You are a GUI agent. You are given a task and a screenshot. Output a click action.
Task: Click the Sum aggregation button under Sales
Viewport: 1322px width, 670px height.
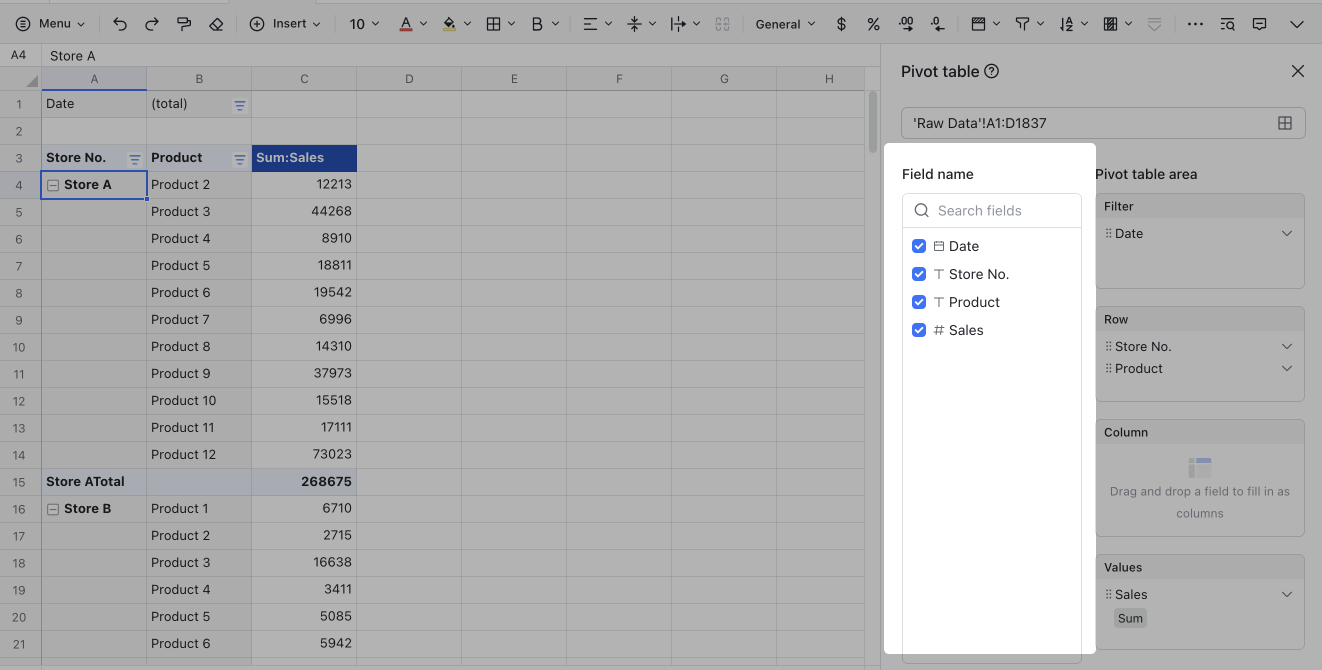[1130, 618]
